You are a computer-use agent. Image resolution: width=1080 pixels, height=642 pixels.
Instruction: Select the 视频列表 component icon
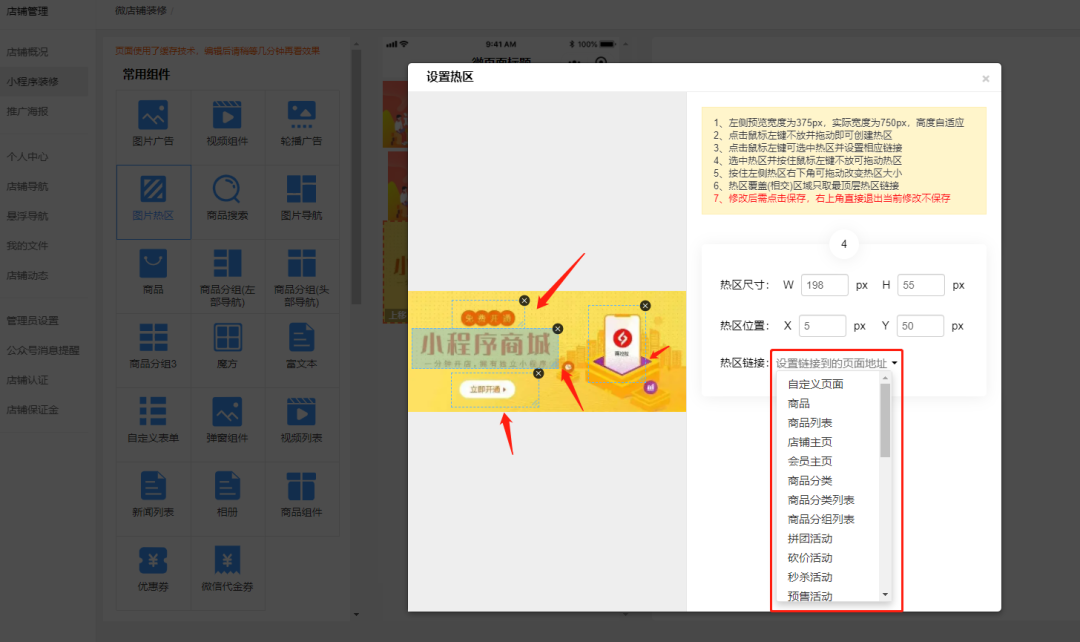[x=302, y=412]
